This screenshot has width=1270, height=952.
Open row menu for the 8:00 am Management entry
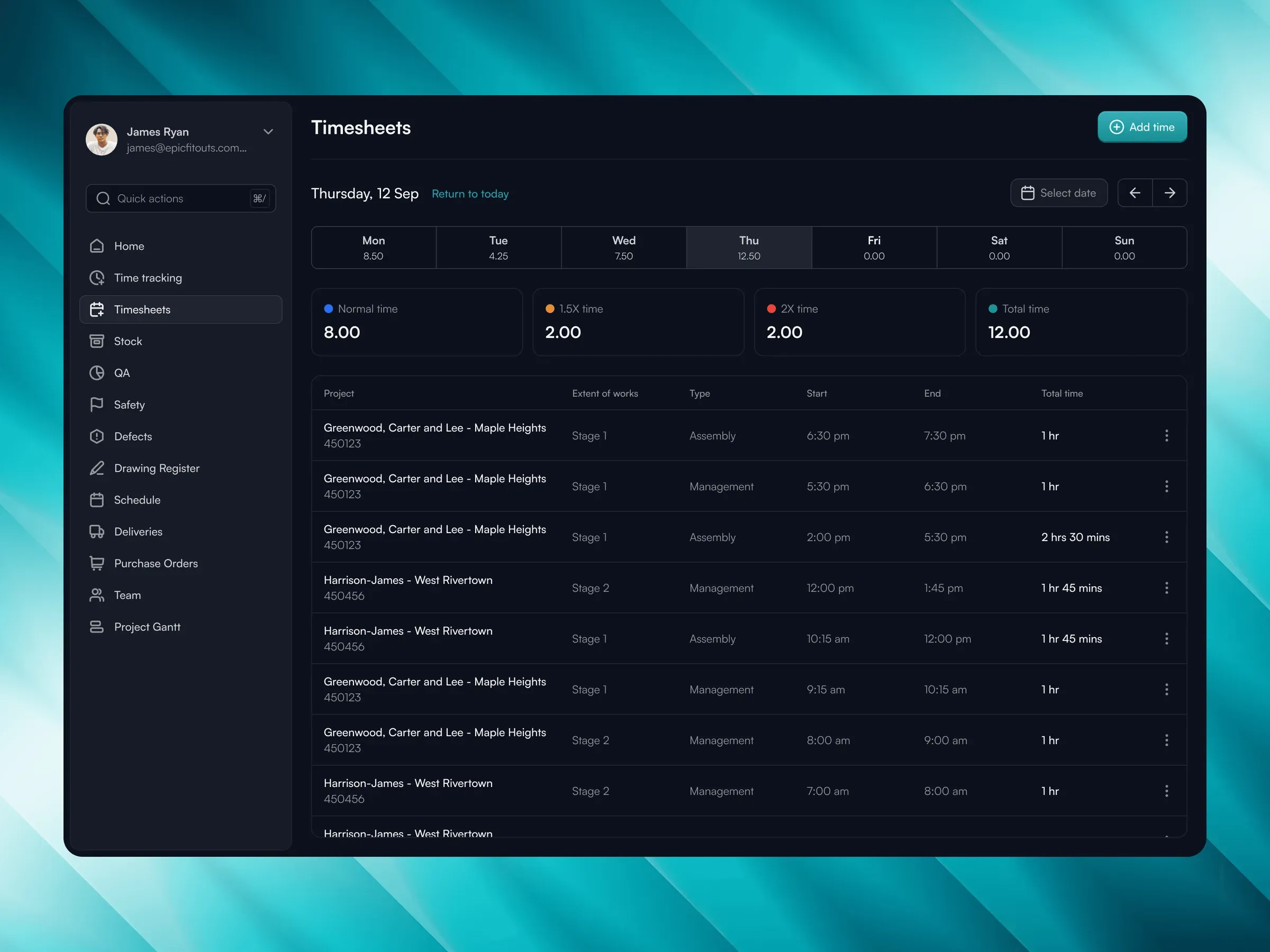[1166, 740]
